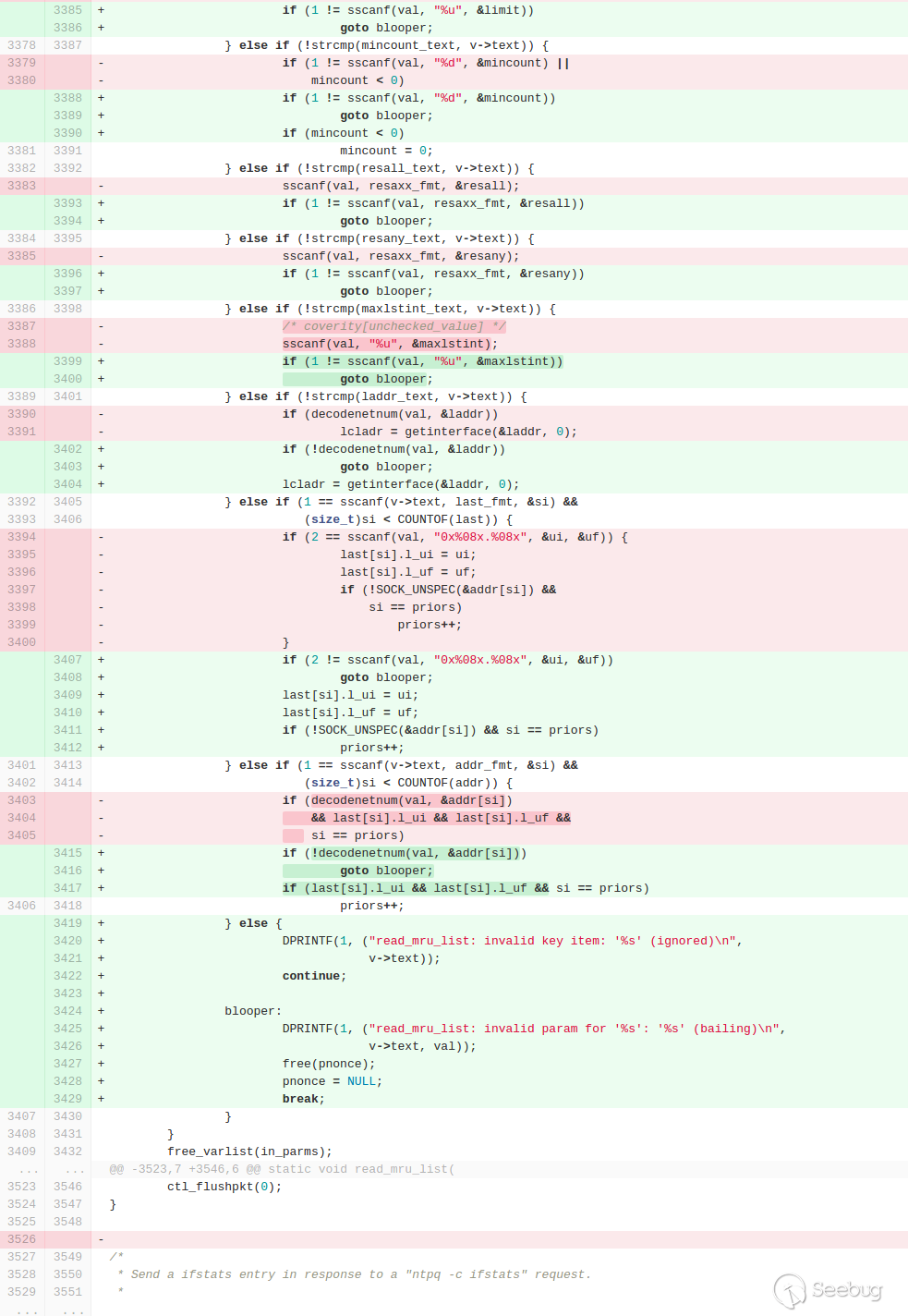Screen dimensions: 908x1316
Task: Click removed 'si == priors)' on old line 3405
Action: [x=357, y=835]
